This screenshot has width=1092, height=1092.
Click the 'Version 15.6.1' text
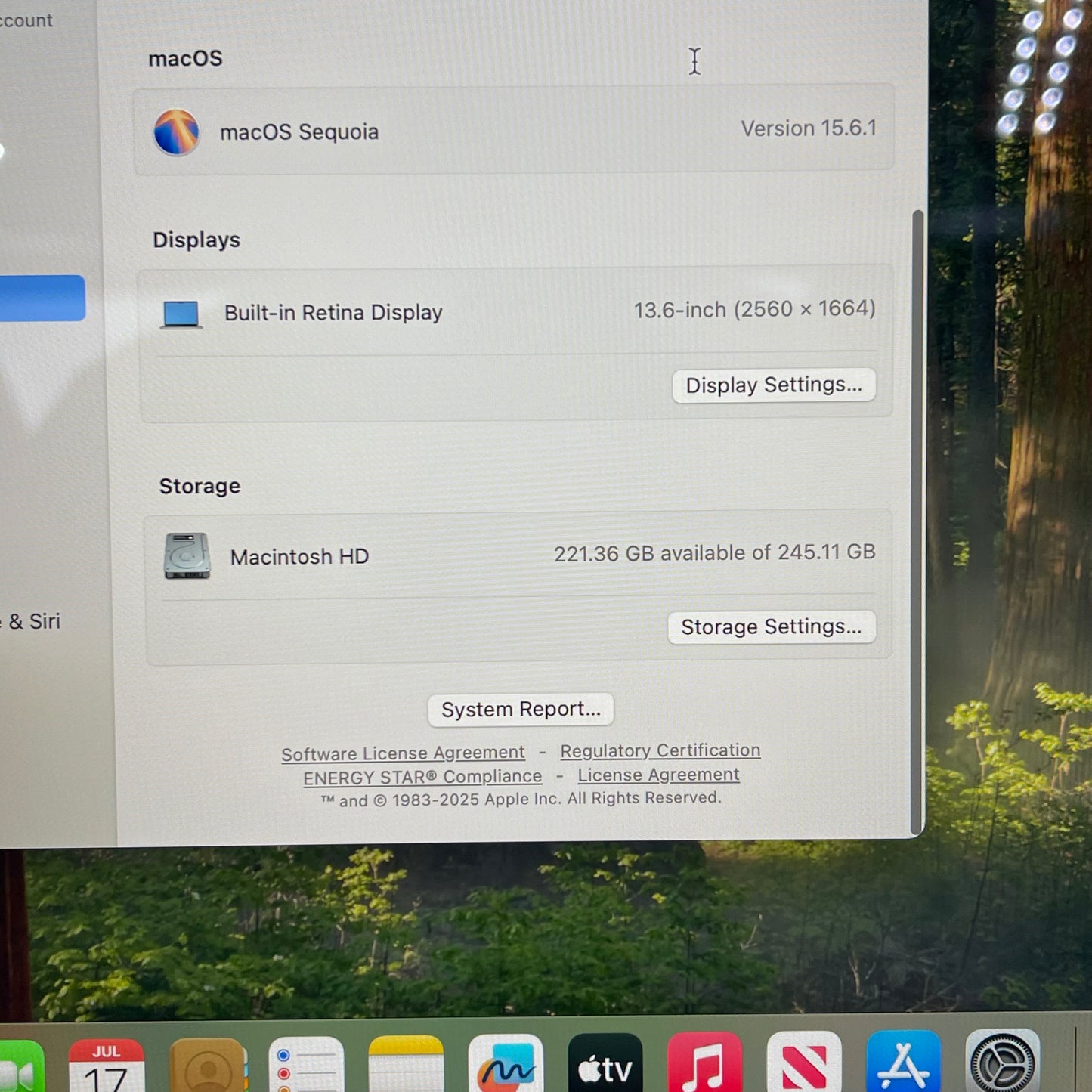tap(809, 128)
